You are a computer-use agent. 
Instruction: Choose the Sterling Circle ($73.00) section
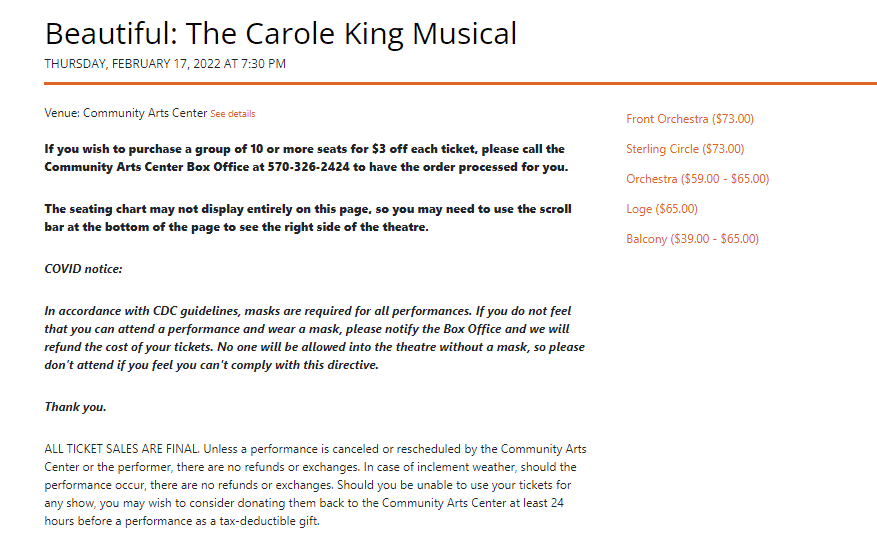click(x=685, y=149)
